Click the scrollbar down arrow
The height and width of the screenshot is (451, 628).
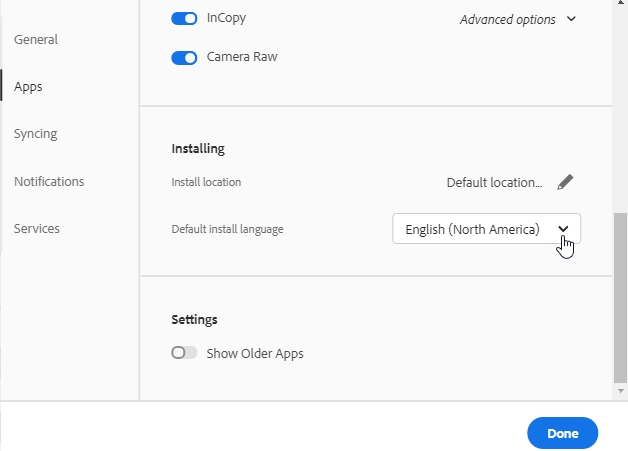(620, 391)
